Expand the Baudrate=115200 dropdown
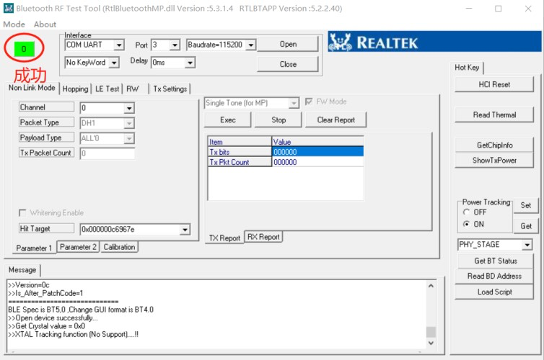The height and width of the screenshot is (360, 544). click(251, 45)
